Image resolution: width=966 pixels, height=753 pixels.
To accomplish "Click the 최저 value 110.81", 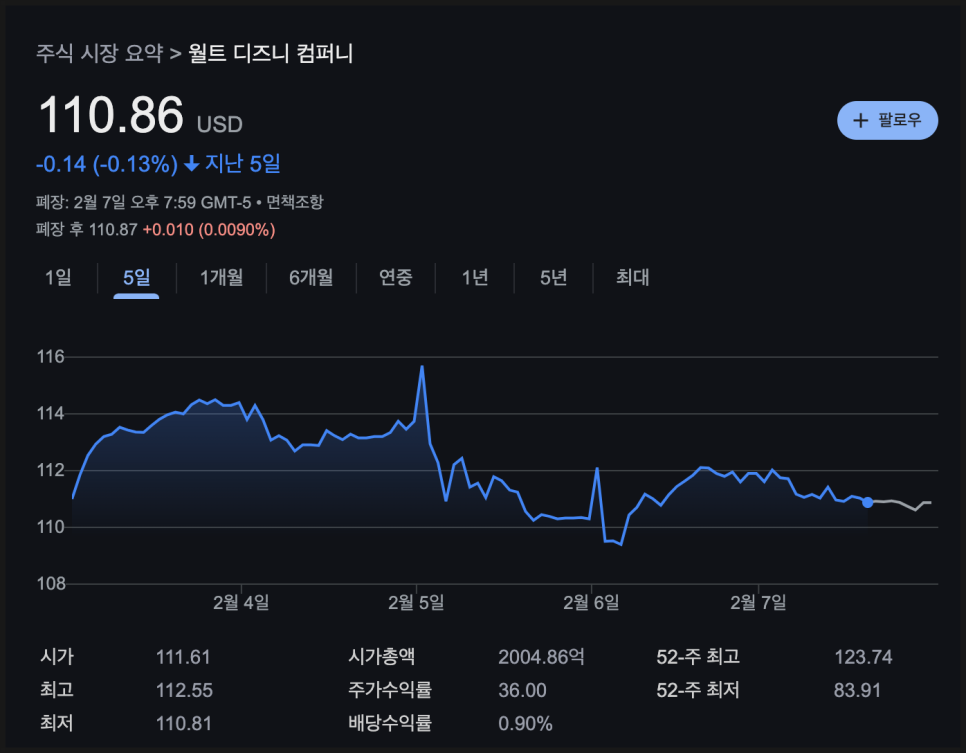I will pyautogui.click(x=184, y=723).
